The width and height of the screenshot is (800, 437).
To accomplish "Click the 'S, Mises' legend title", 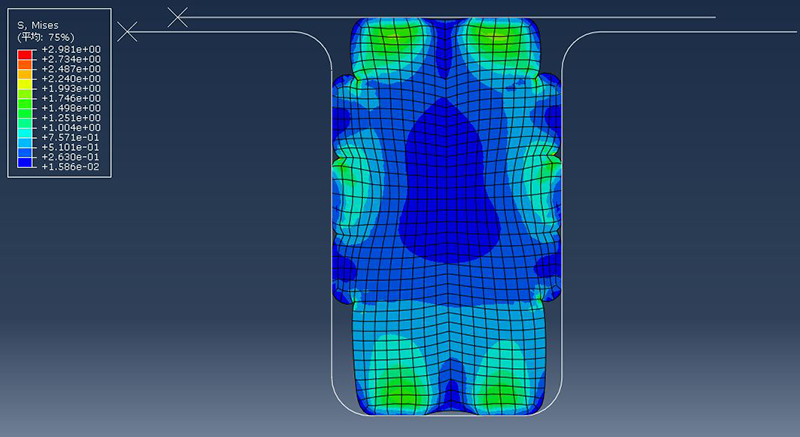I will (40, 25).
